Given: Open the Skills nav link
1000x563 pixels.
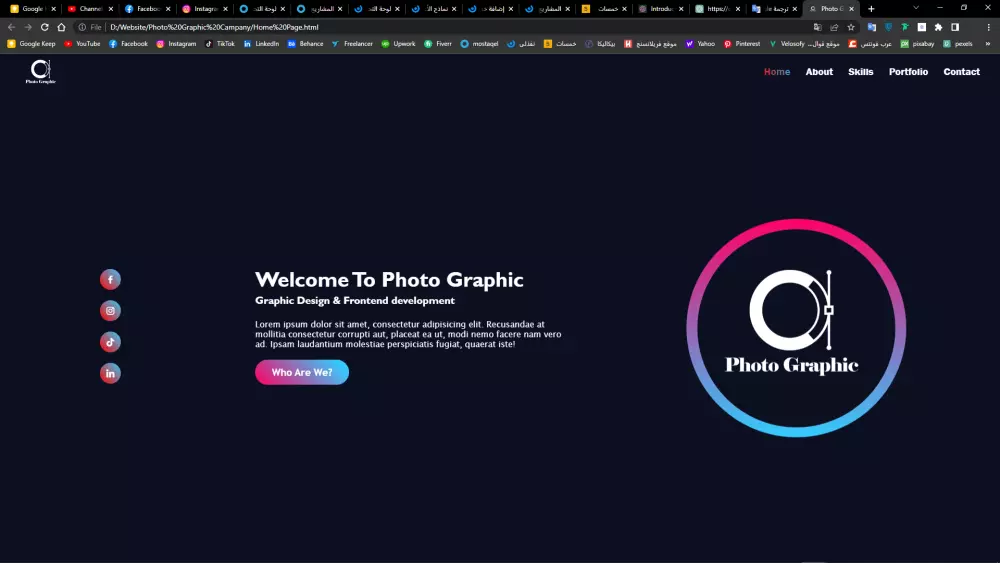Looking at the screenshot, I should (860, 72).
